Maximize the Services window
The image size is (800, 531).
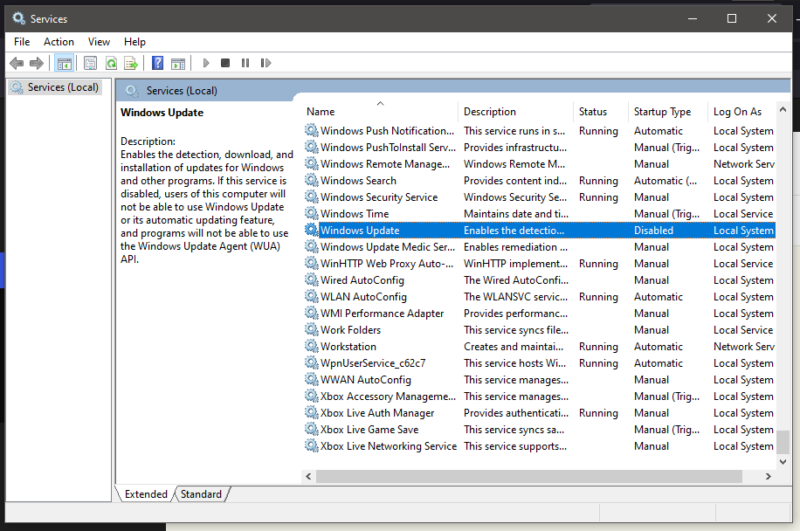[x=732, y=19]
